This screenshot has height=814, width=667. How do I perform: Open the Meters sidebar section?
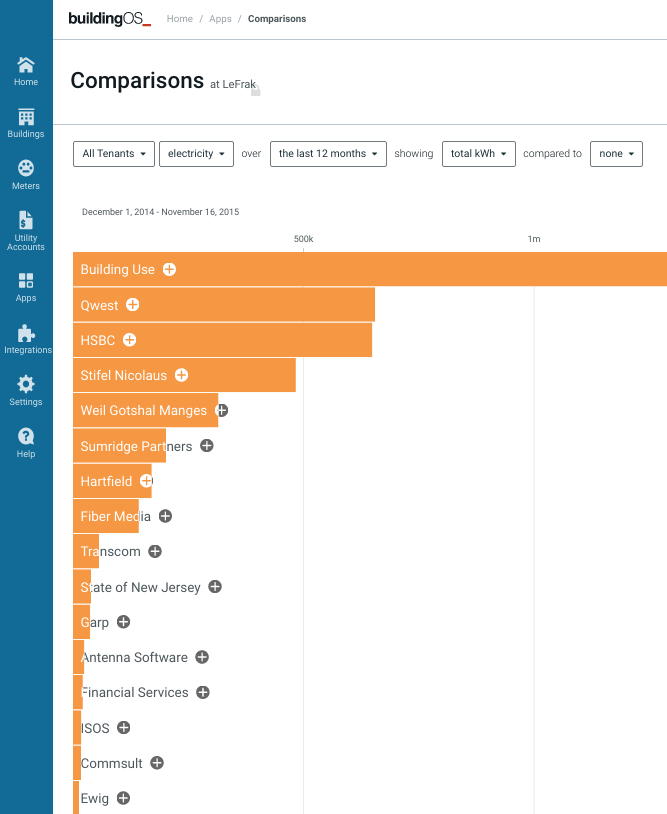26,175
